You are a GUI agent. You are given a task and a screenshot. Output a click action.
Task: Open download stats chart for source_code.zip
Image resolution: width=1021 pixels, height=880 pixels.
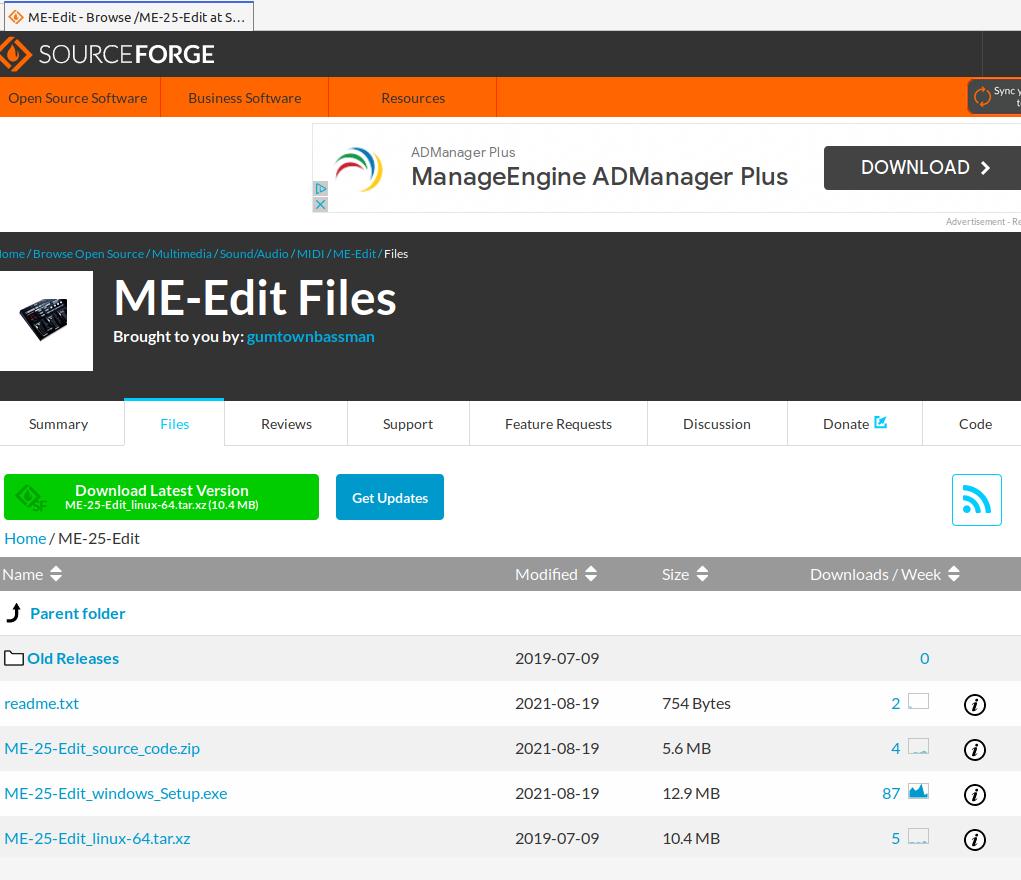(x=918, y=746)
